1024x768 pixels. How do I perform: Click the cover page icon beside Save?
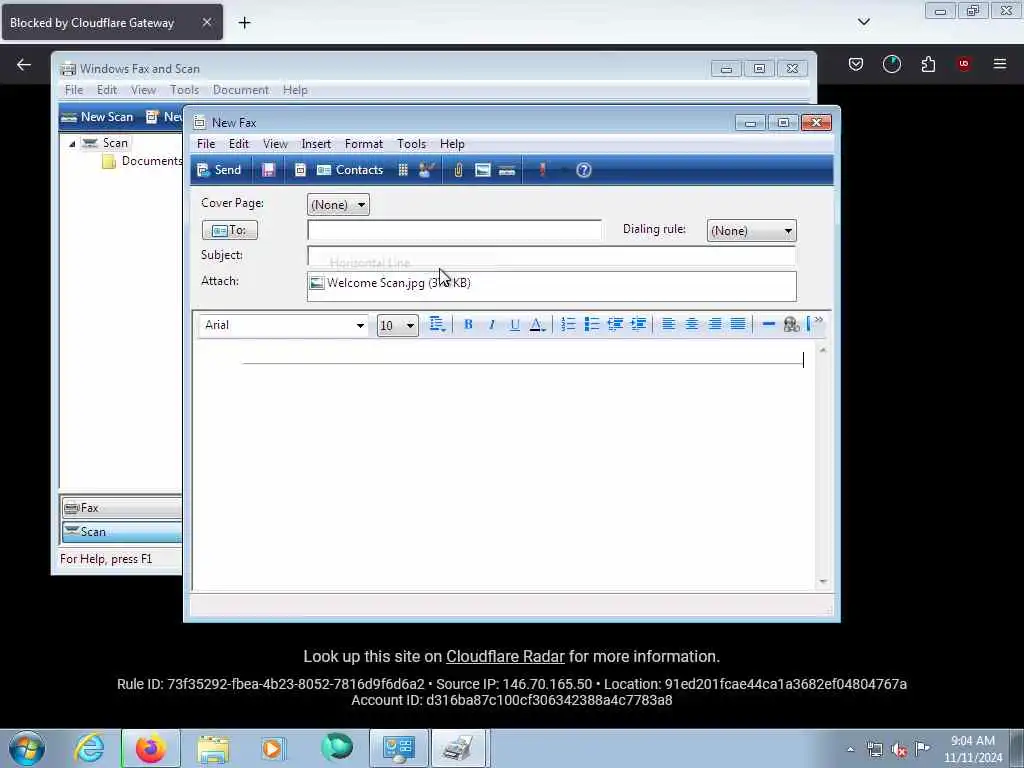point(300,170)
